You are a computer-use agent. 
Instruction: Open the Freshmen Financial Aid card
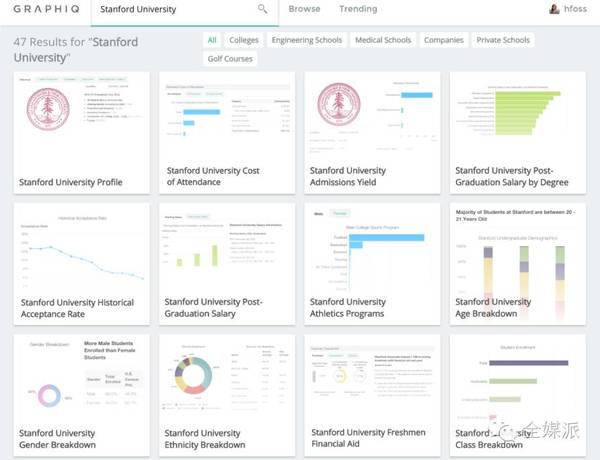coord(372,395)
